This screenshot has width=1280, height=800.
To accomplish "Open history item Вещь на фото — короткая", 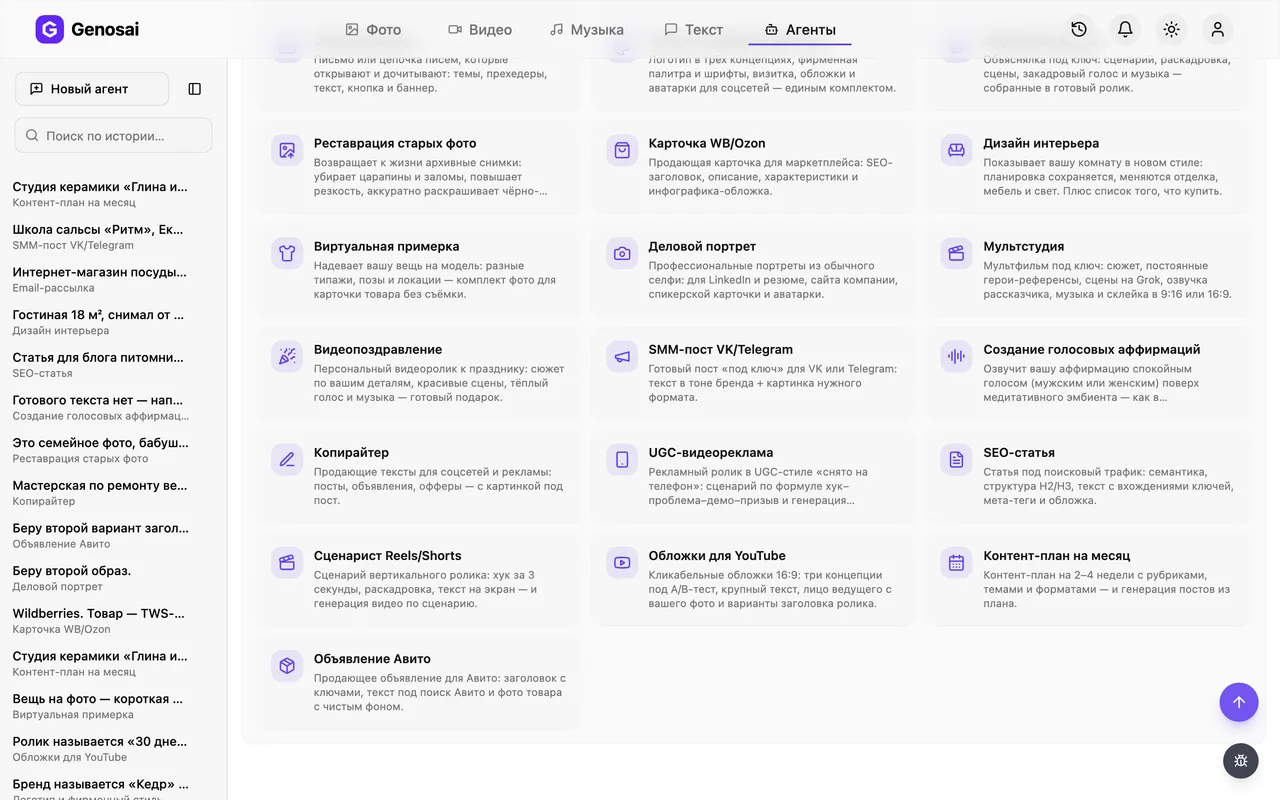I will click(100, 706).
